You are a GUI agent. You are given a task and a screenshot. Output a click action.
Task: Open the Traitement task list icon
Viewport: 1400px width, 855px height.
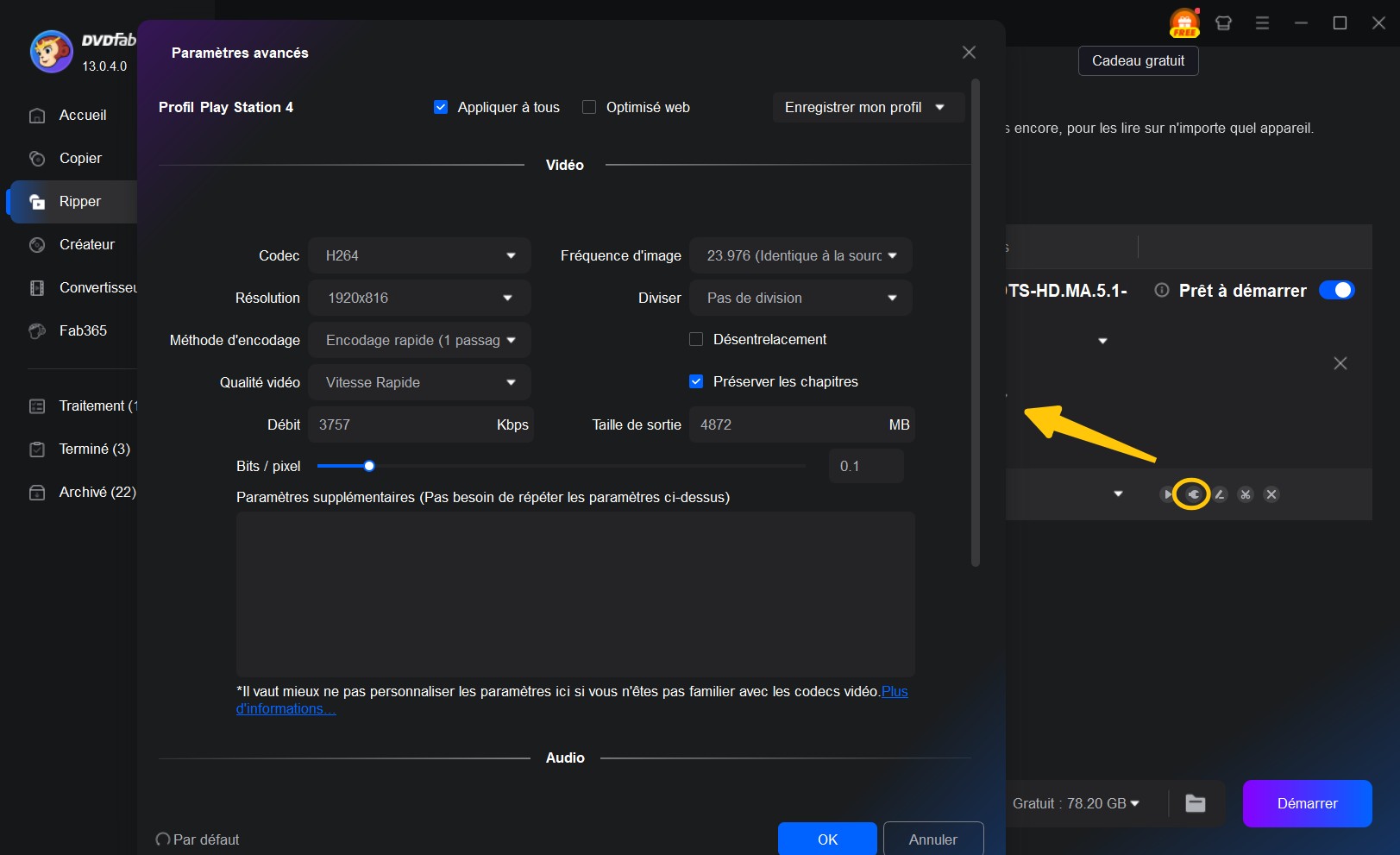pyautogui.click(x=37, y=405)
